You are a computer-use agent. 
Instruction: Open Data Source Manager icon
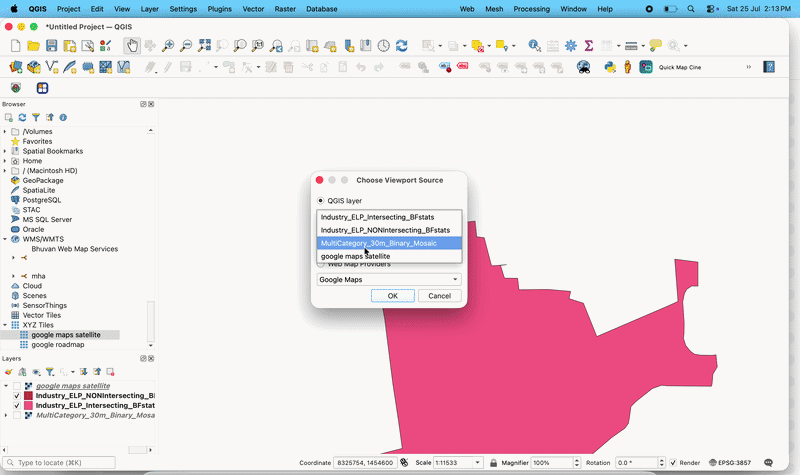coord(15,67)
